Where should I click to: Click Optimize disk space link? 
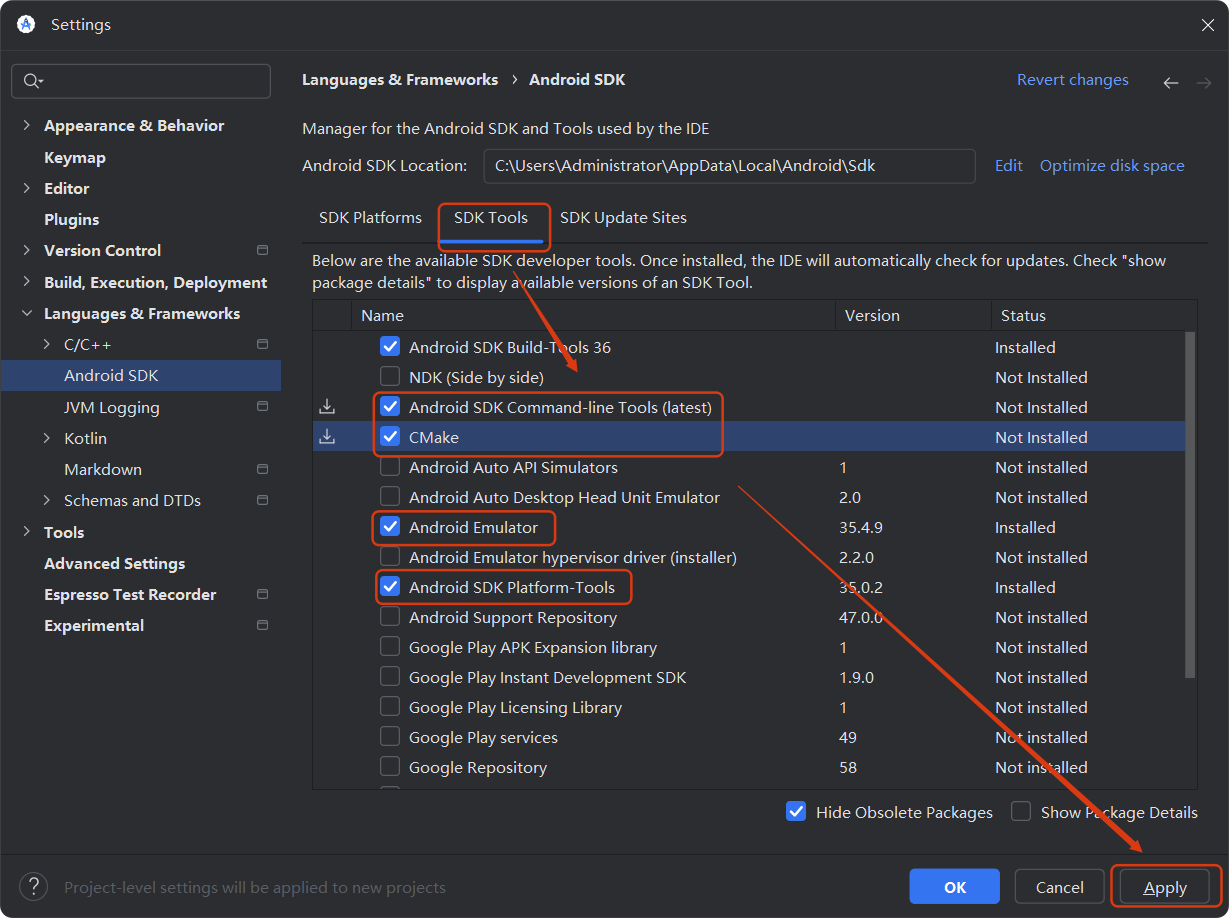pyautogui.click(x=1112, y=166)
